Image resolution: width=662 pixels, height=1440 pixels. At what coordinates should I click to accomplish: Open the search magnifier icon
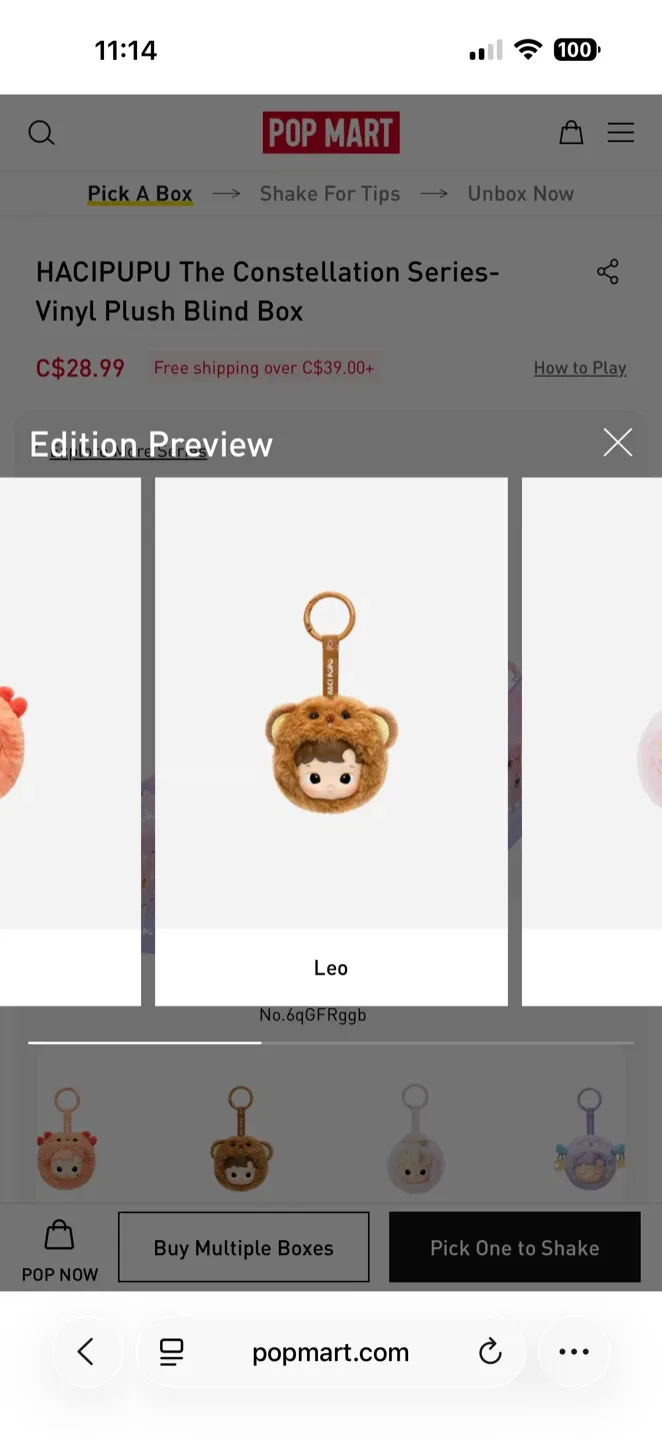[41, 133]
